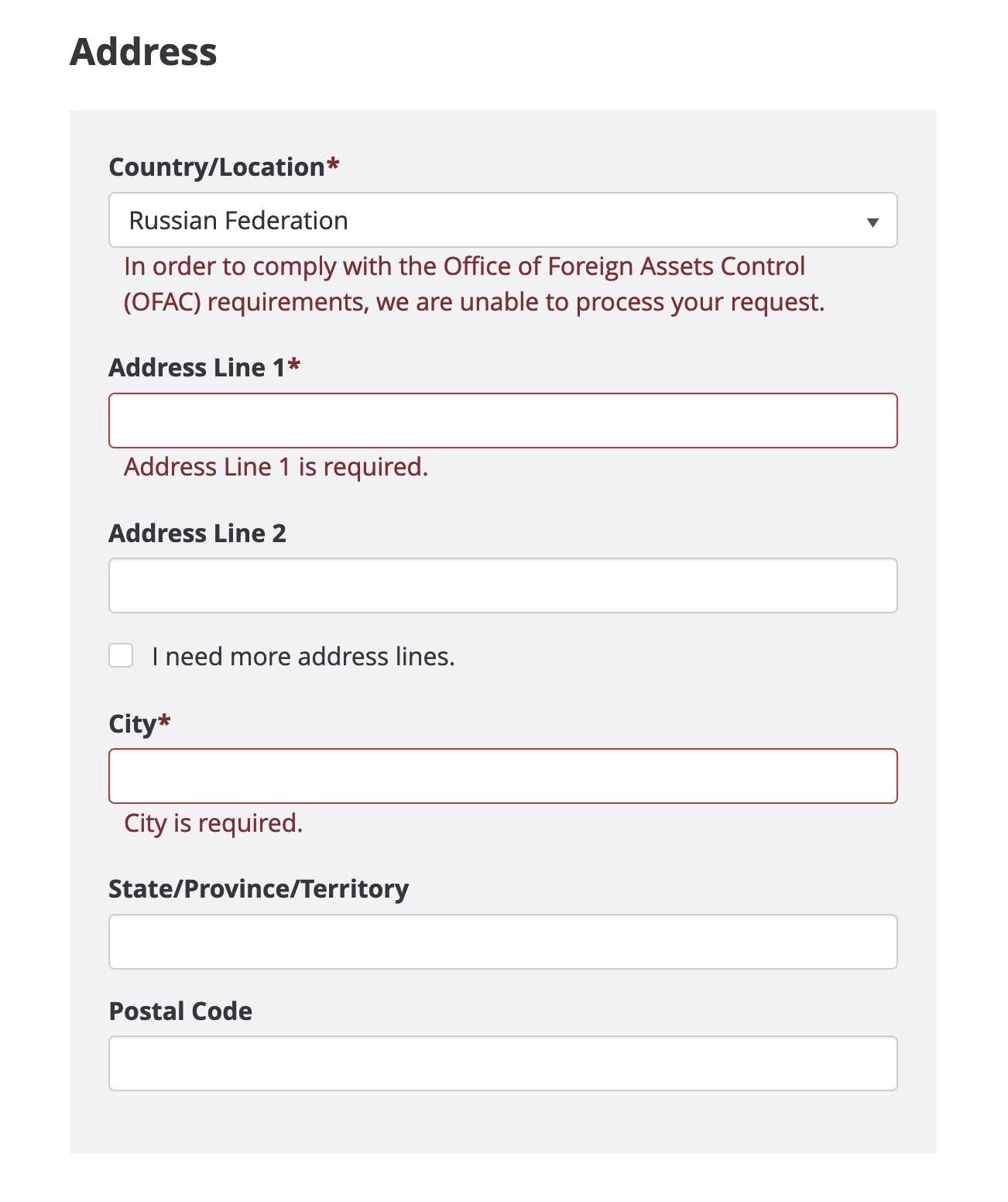The width and height of the screenshot is (1008, 1202).
Task: Click the dropdown arrow in Country field
Action: click(873, 222)
